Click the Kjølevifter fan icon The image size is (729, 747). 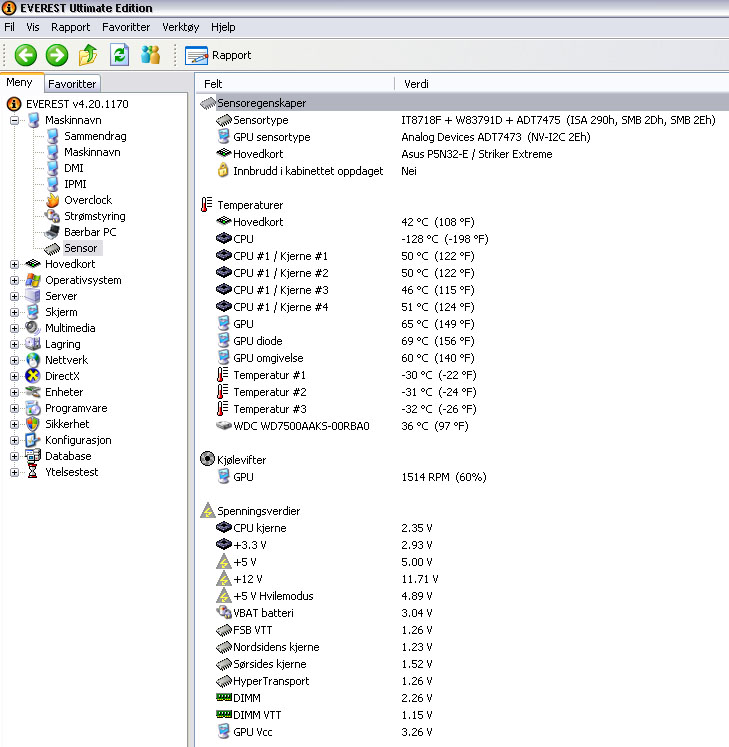click(207, 459)
